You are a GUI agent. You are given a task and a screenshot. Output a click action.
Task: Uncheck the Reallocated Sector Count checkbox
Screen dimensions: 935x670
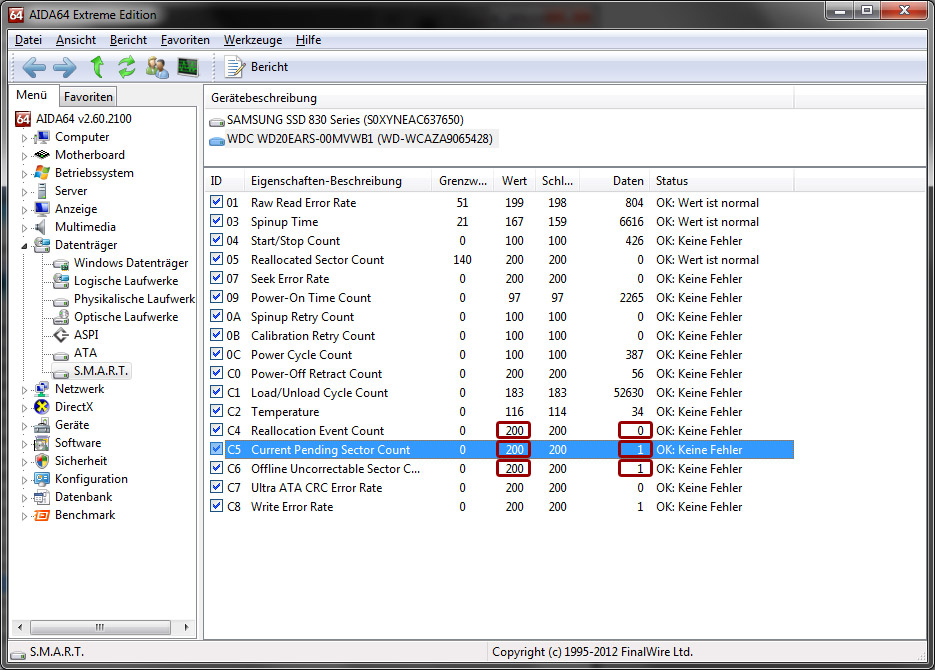coord(216,259)
